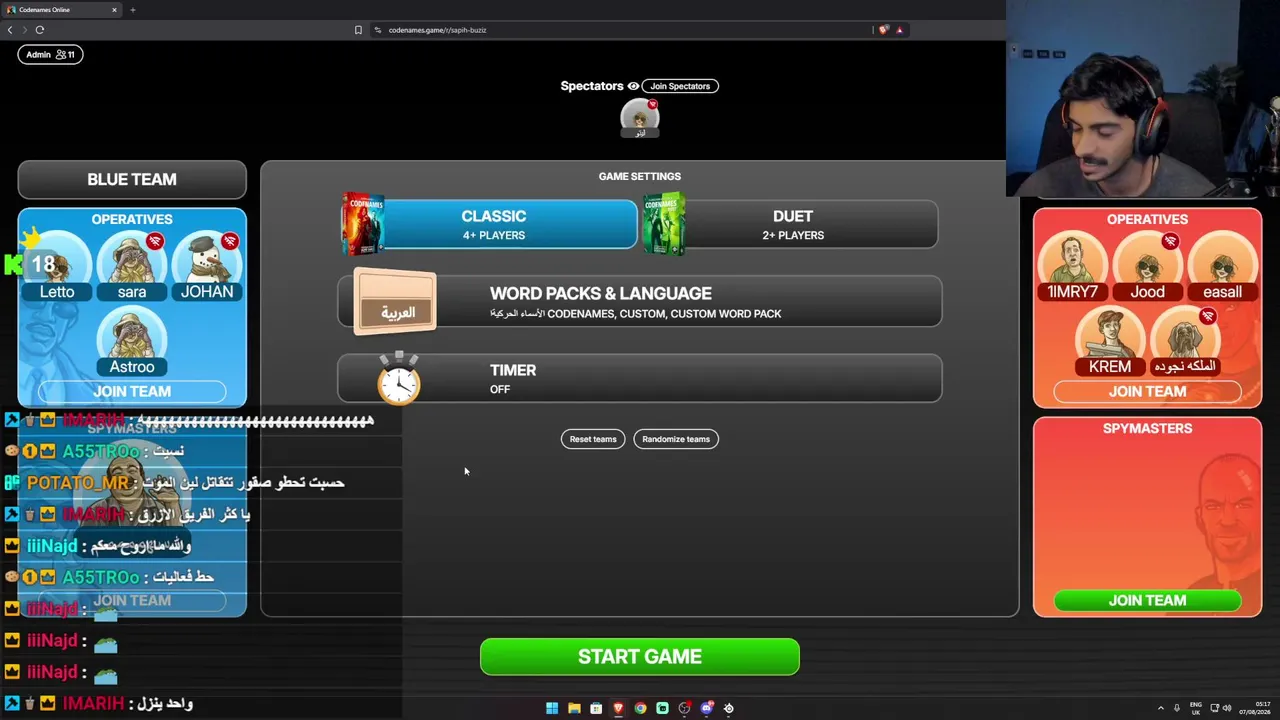Open Google Chrome from the taskbar
Viewport: 1280px width, 720px height.
click(640, 708)
